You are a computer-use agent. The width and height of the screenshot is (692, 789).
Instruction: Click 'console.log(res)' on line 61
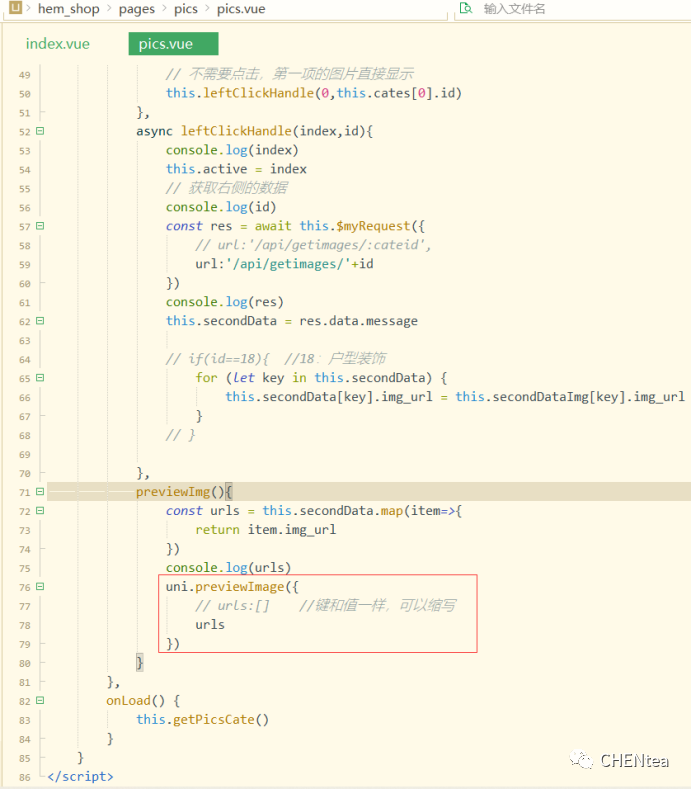pyautogui.click(x=225, y=302)
